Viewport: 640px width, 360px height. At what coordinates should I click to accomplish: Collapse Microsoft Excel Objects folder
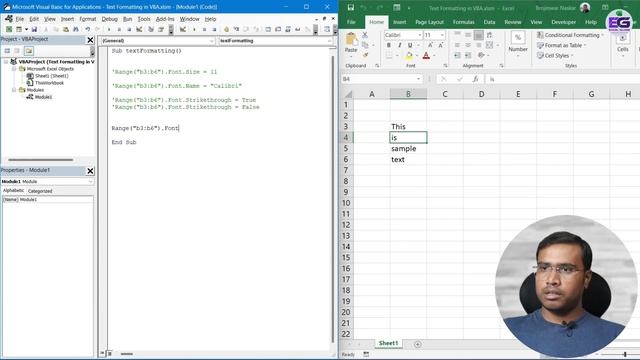[14, 69]
